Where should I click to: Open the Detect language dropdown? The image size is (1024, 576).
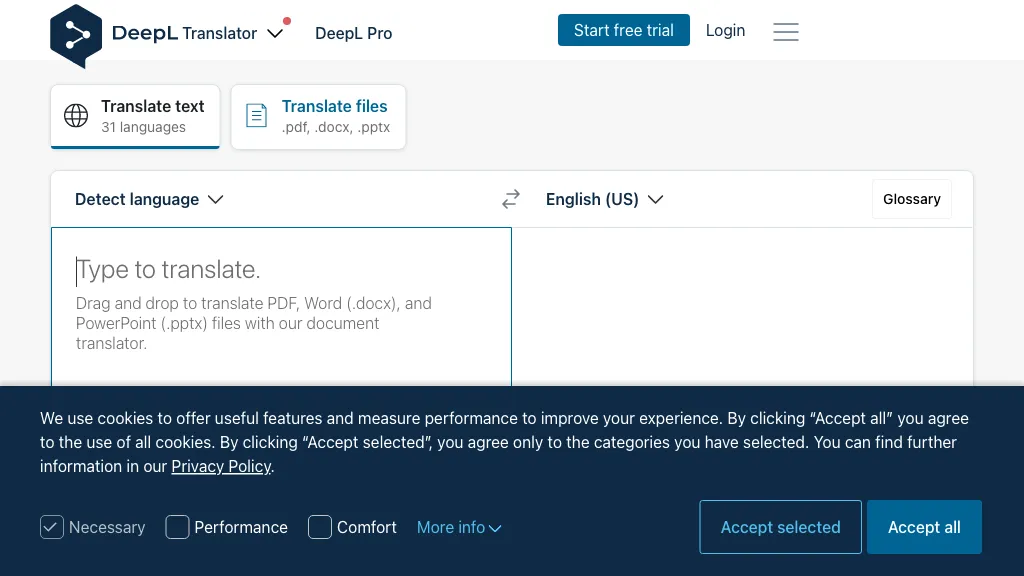click(149, 199)
